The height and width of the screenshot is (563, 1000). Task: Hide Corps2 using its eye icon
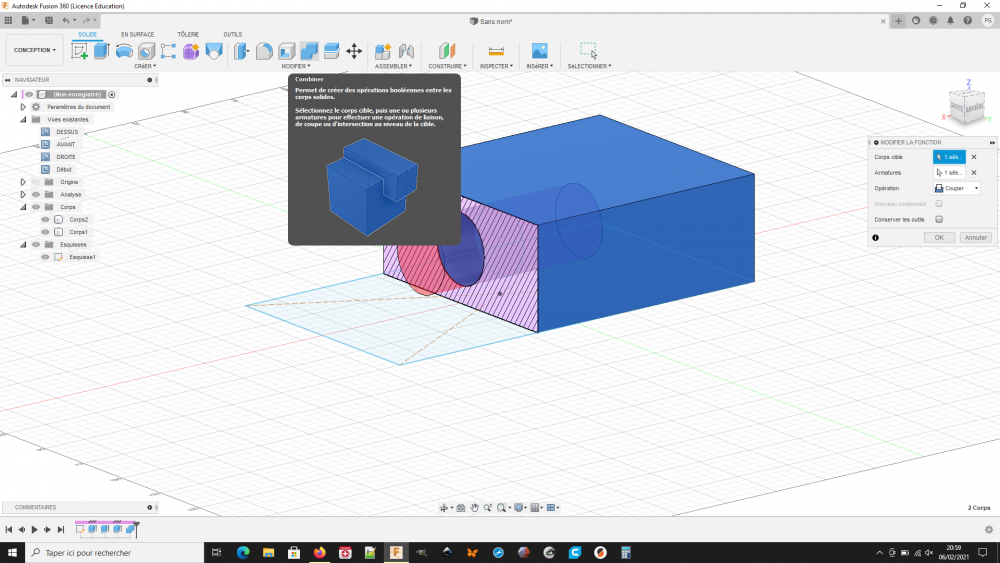[45, 219]
